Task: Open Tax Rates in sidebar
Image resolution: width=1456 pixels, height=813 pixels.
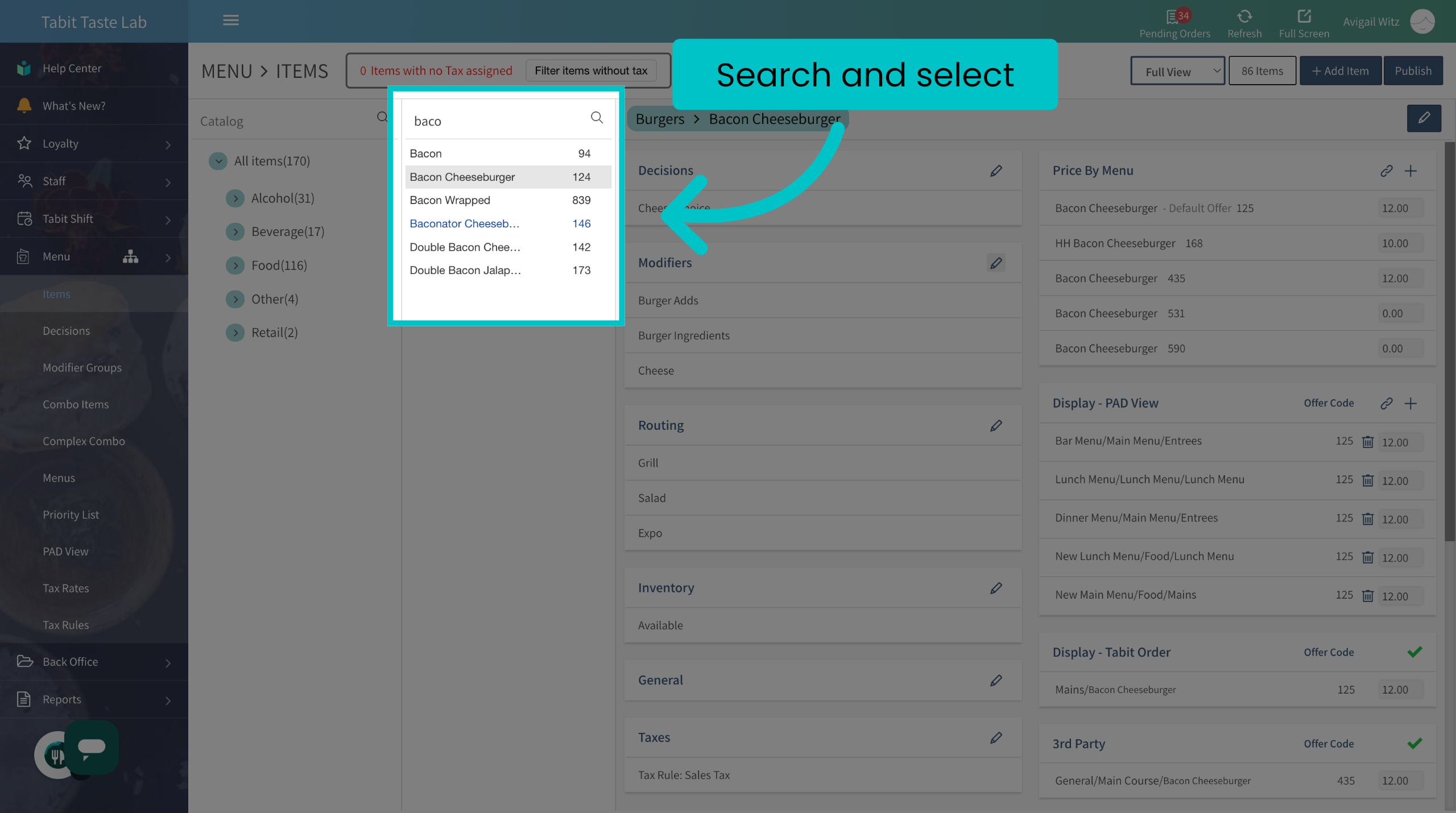Action: 65,588
